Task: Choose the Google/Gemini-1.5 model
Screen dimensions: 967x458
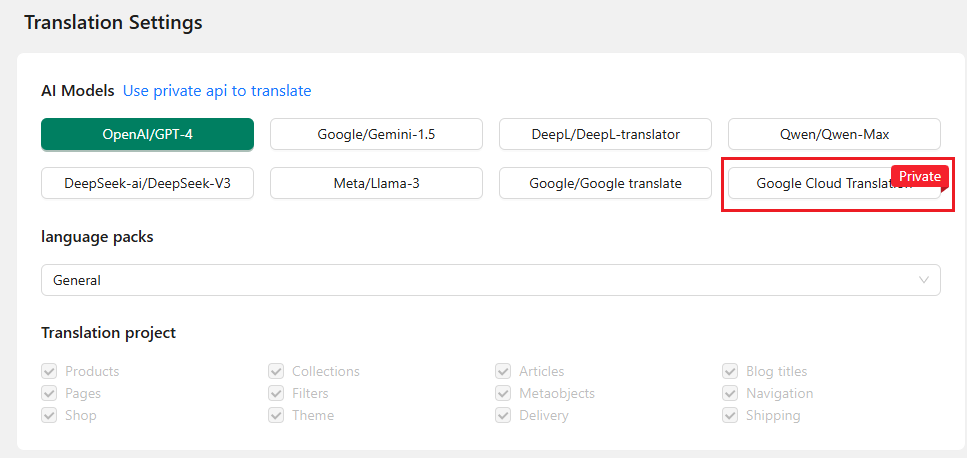Action: [376, 134]
